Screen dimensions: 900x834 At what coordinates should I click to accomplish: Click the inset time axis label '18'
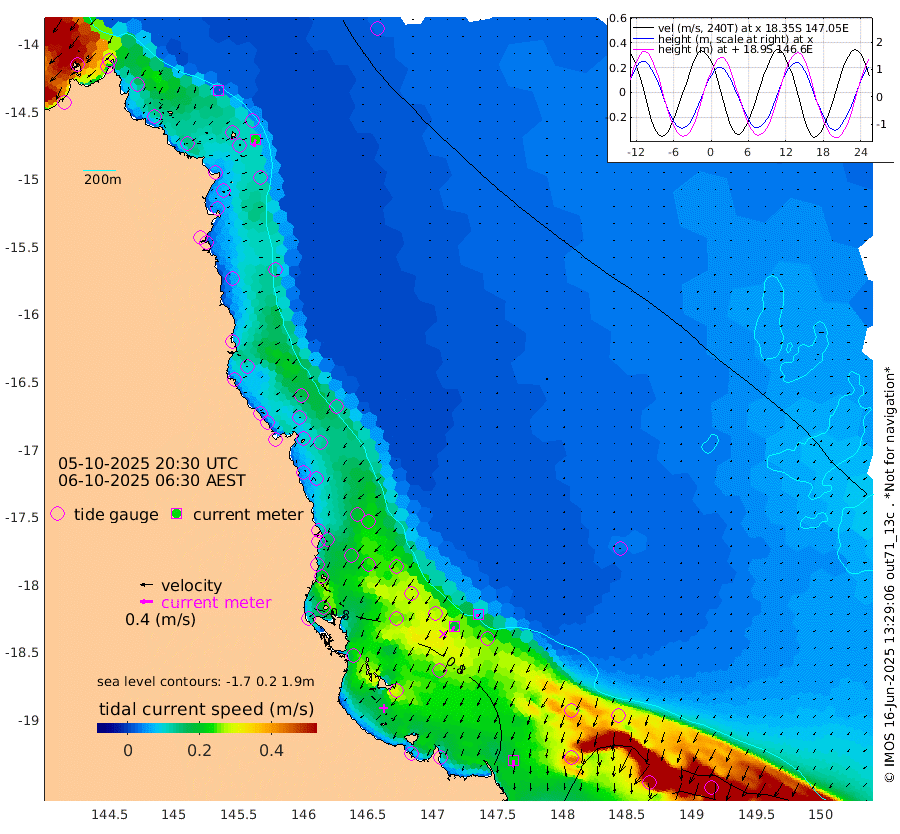823,152
